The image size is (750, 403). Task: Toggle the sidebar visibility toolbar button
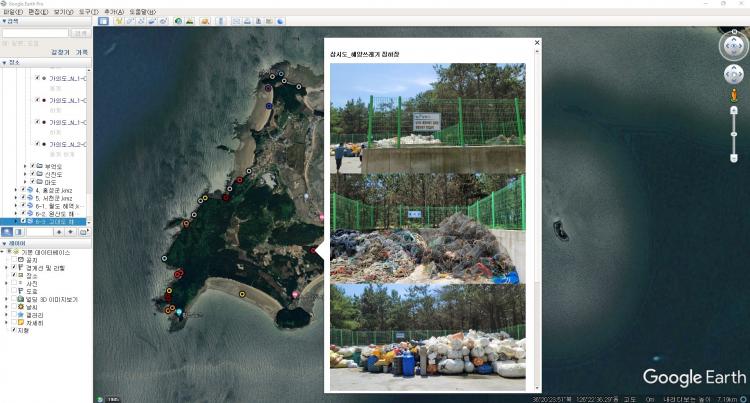[103, 21]
